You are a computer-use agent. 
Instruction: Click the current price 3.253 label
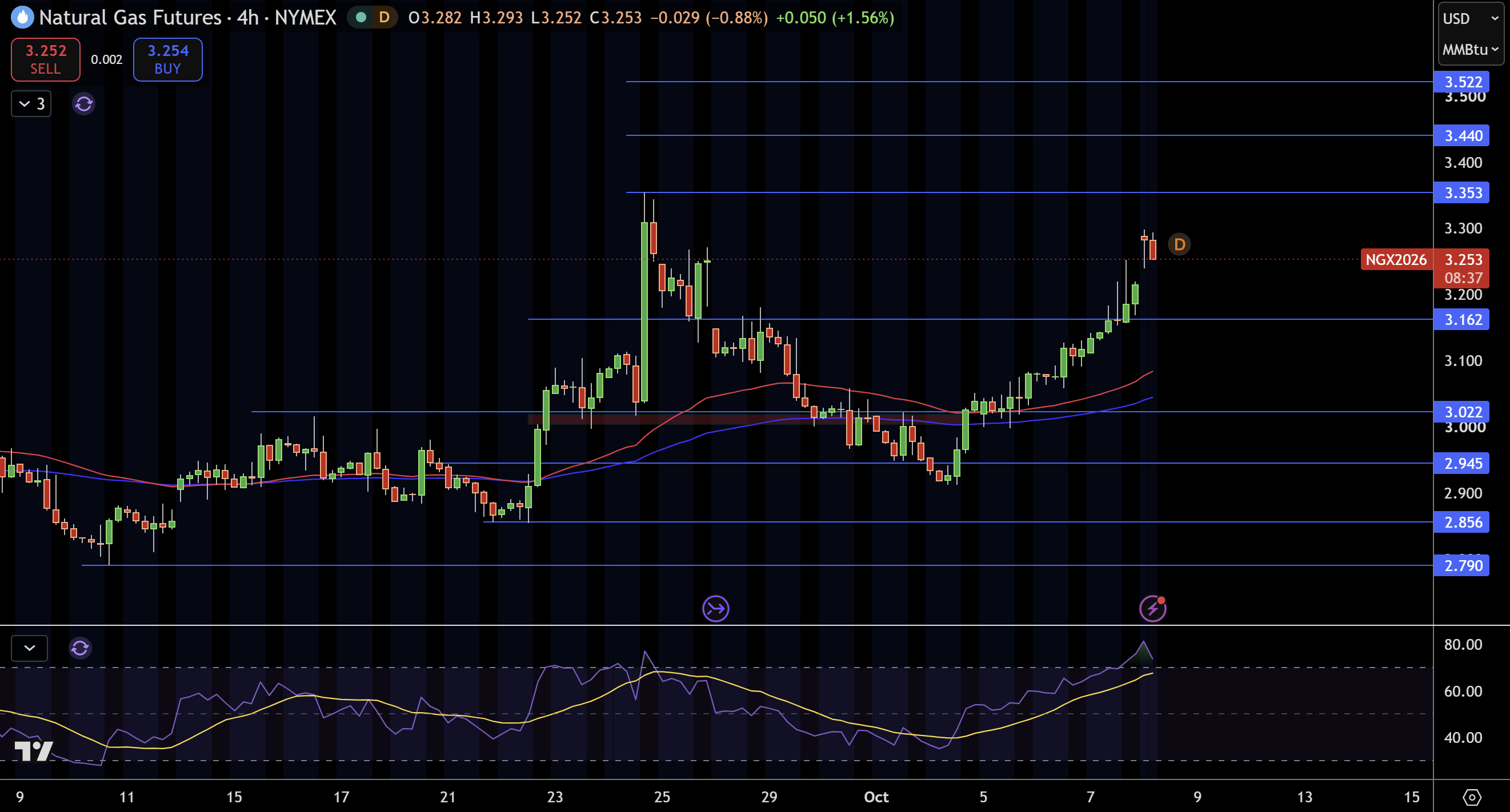point(1463,260)
